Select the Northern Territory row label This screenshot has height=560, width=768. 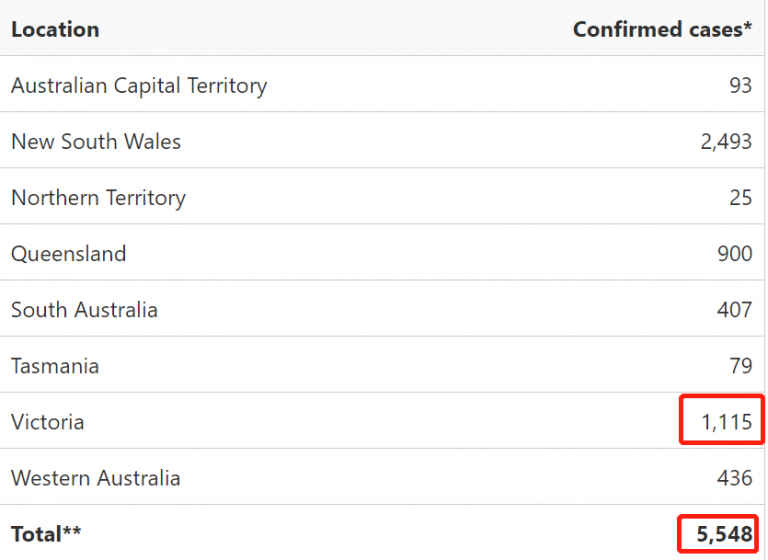click(x=98, y=198)
